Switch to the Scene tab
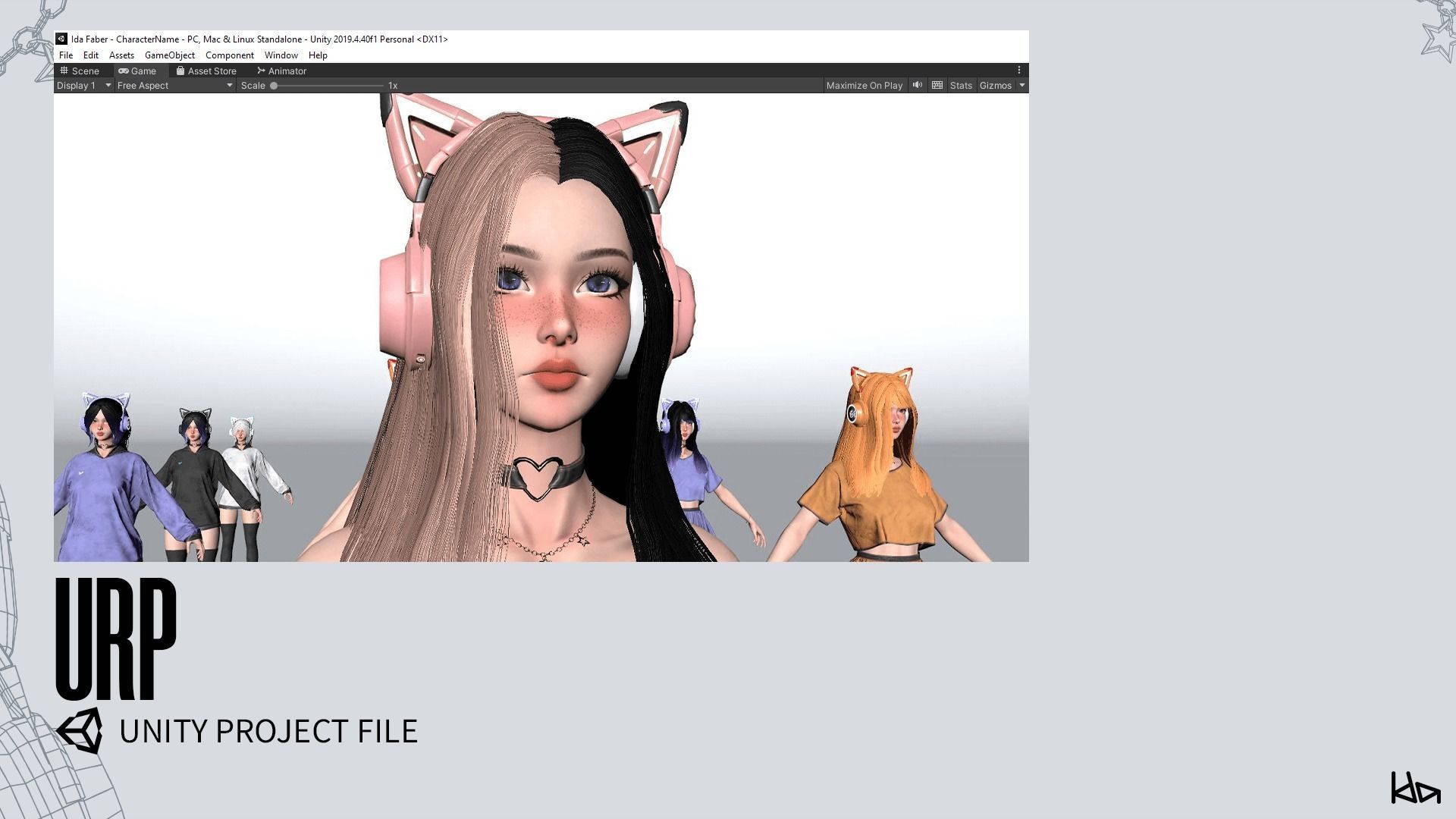The height and width of the screenshot is (819, 1456). pyautogui.click(x=80, y=71)
